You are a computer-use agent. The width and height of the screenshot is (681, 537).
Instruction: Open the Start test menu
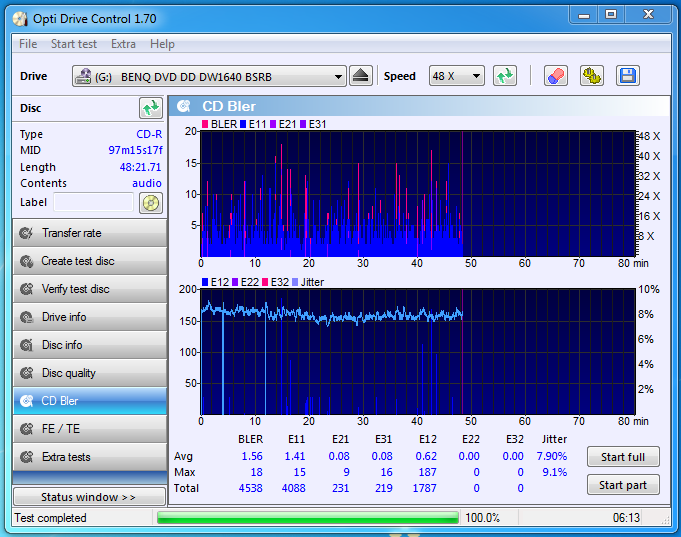point(74,44)
